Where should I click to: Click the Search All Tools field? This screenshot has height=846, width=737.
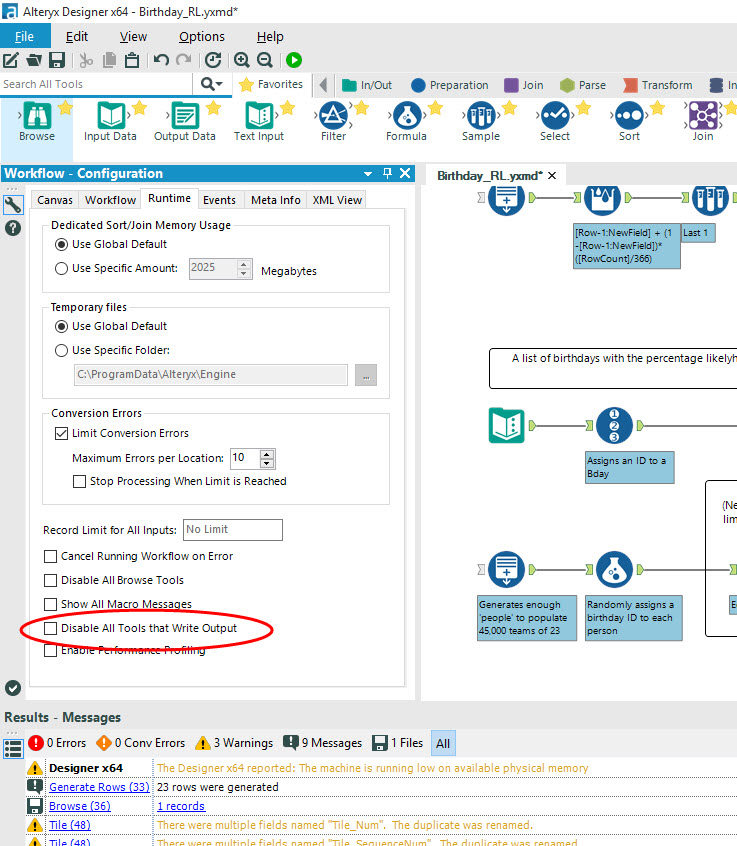click(x=96, y=84)
